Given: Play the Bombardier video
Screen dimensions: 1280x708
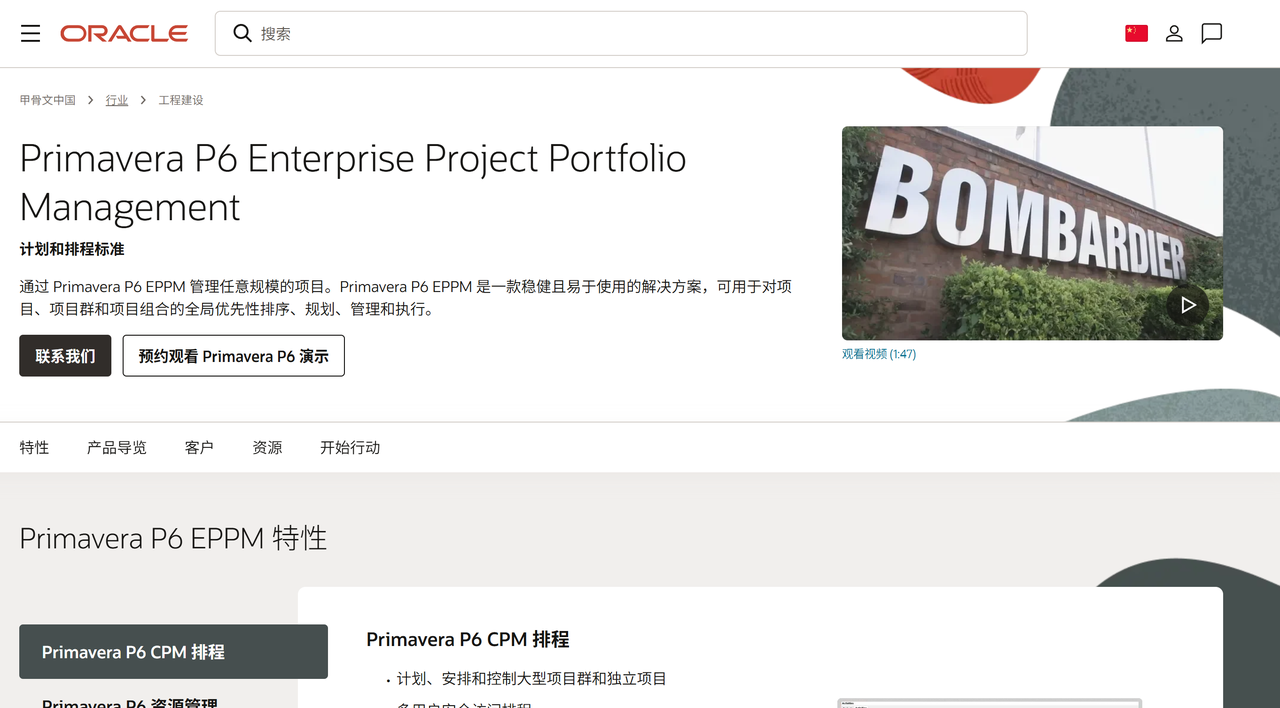Looking at the screenshot, I should (1187, 305).
